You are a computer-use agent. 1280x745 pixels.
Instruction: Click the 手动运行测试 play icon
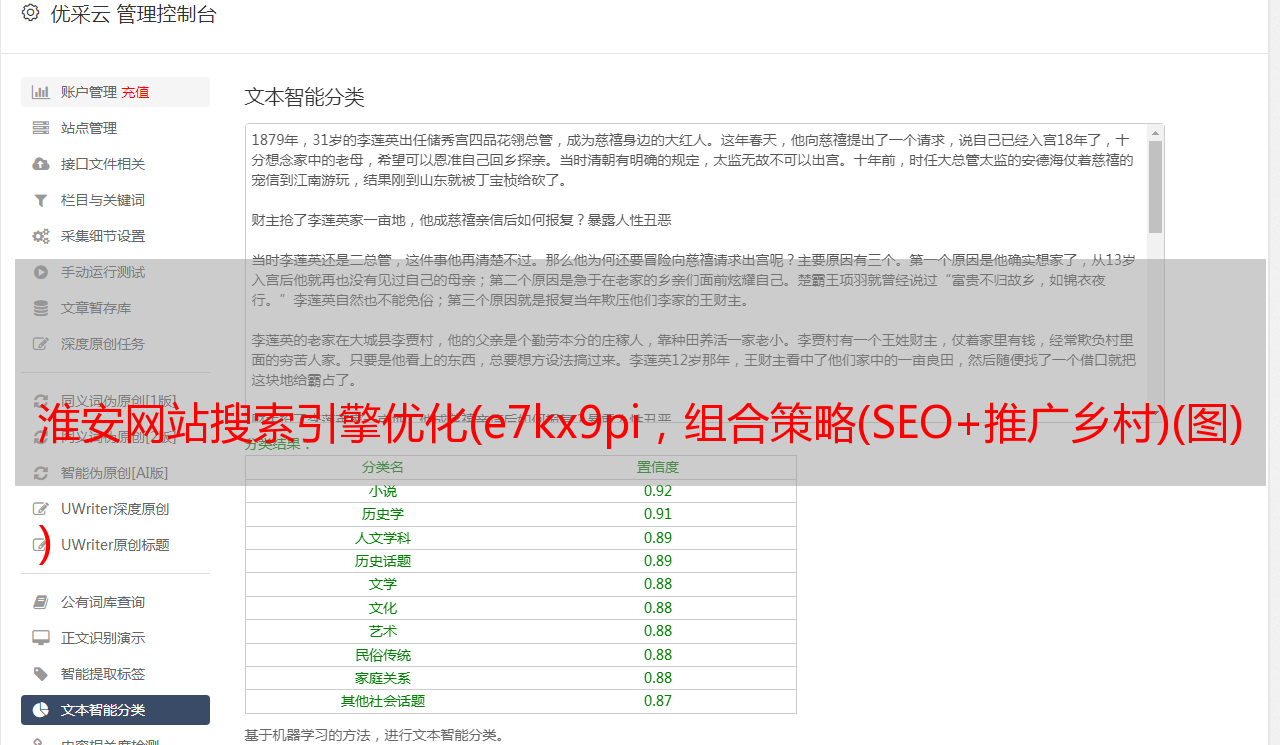click(x=41, y=272)
